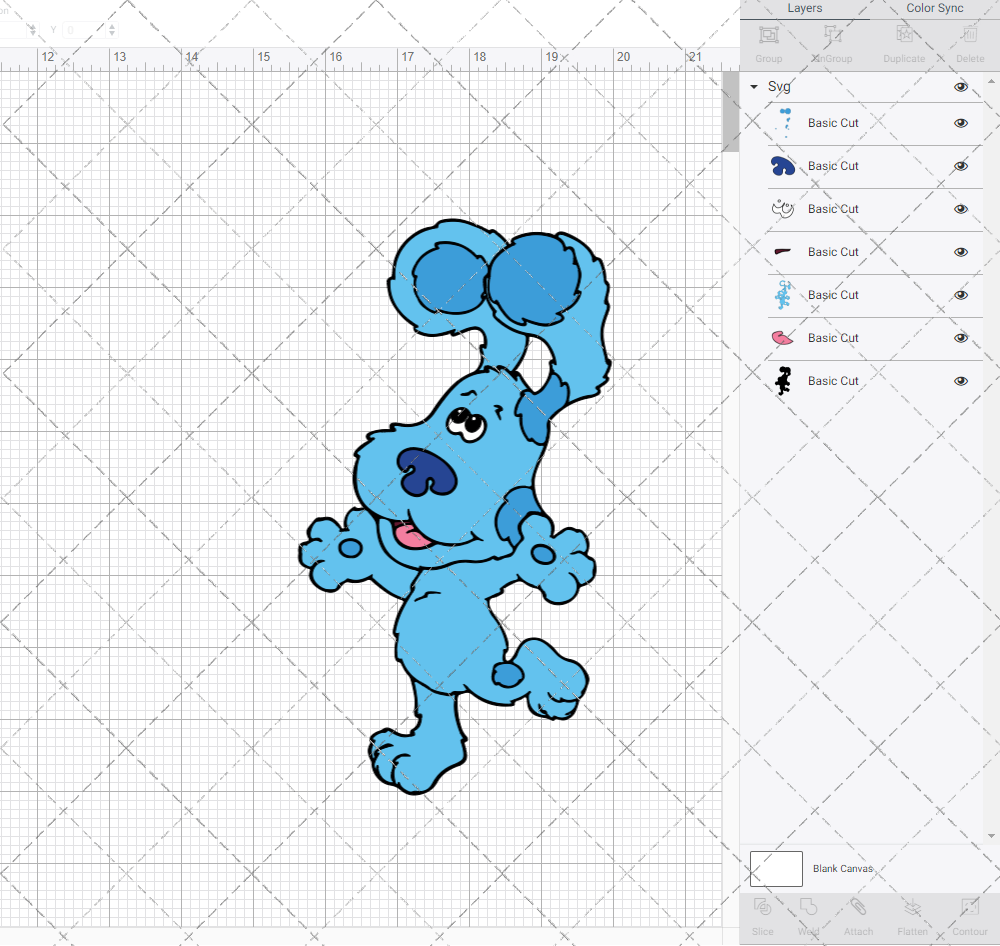
Task: Select the Weld tool icon
Action: 808,906
